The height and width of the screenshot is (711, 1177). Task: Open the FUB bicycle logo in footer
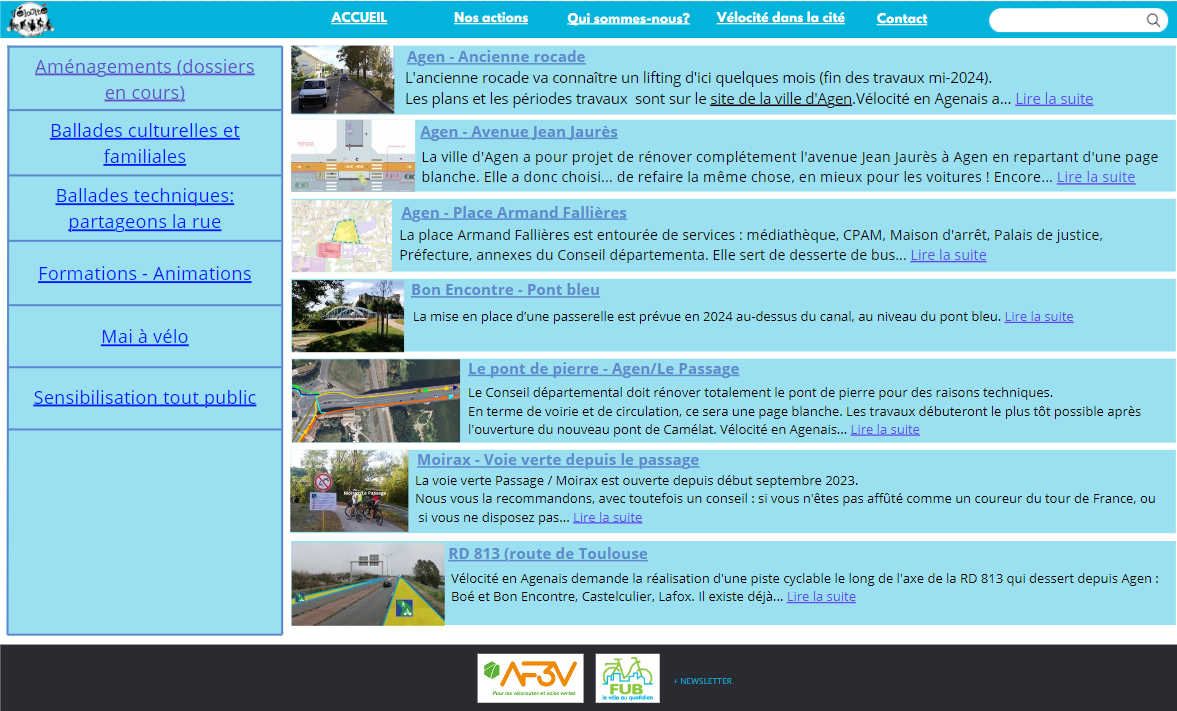click(627, 678)
